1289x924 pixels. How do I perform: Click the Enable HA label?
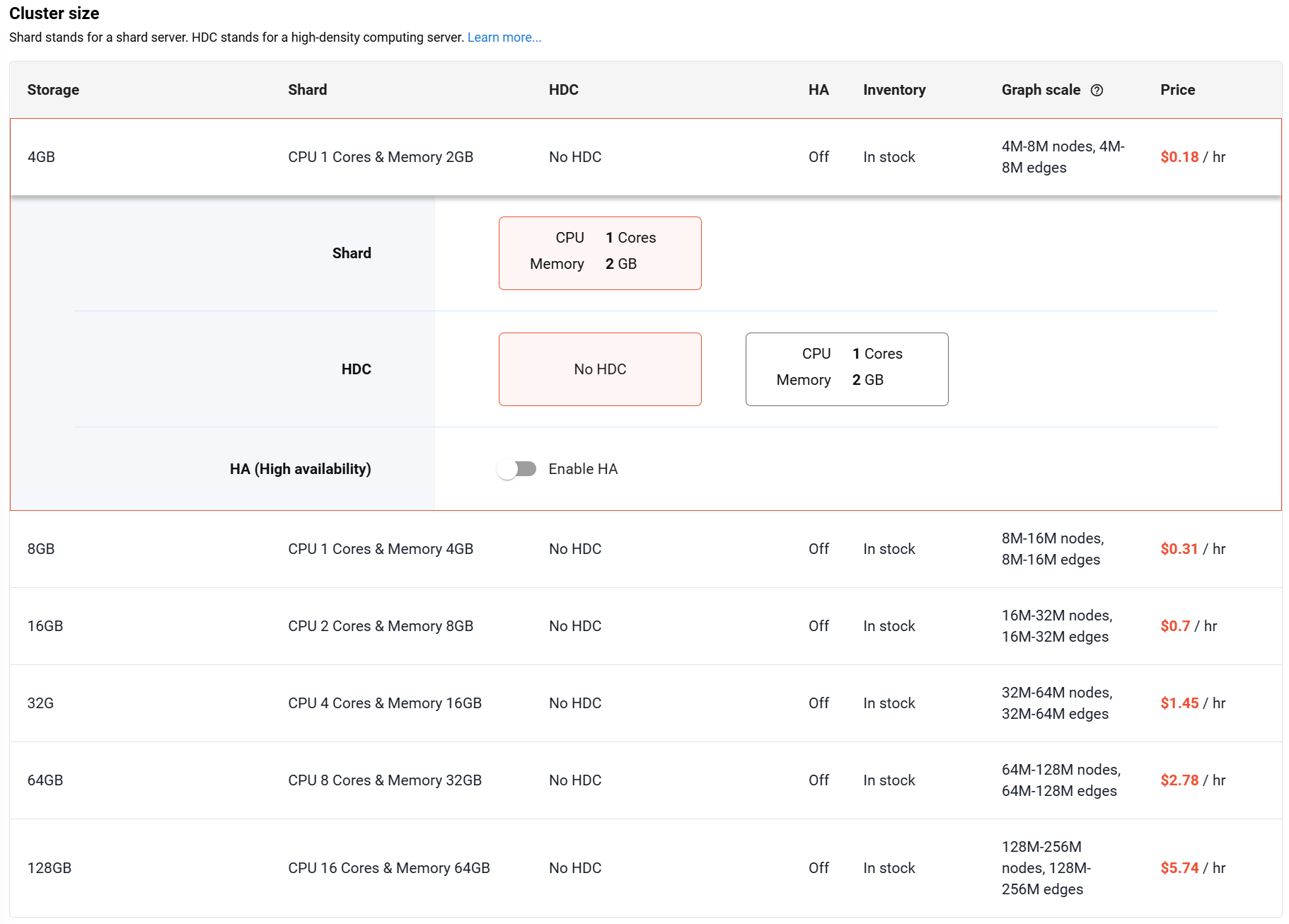(x=583, y=469)
